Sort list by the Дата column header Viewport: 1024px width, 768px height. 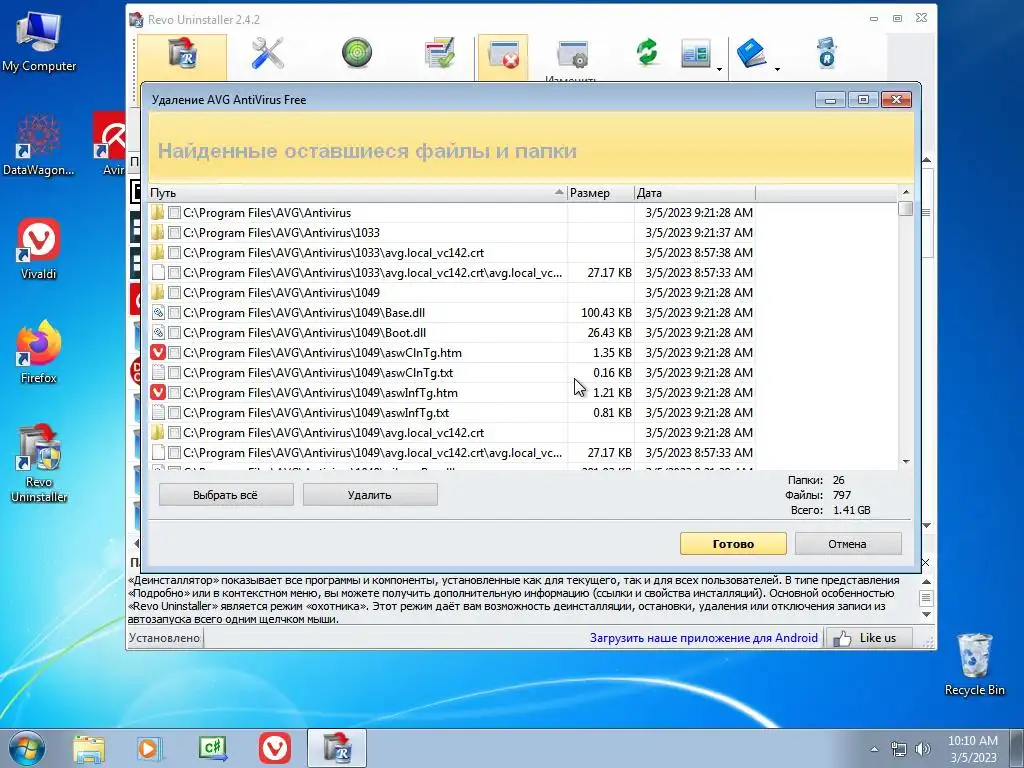tap(694, 193)
